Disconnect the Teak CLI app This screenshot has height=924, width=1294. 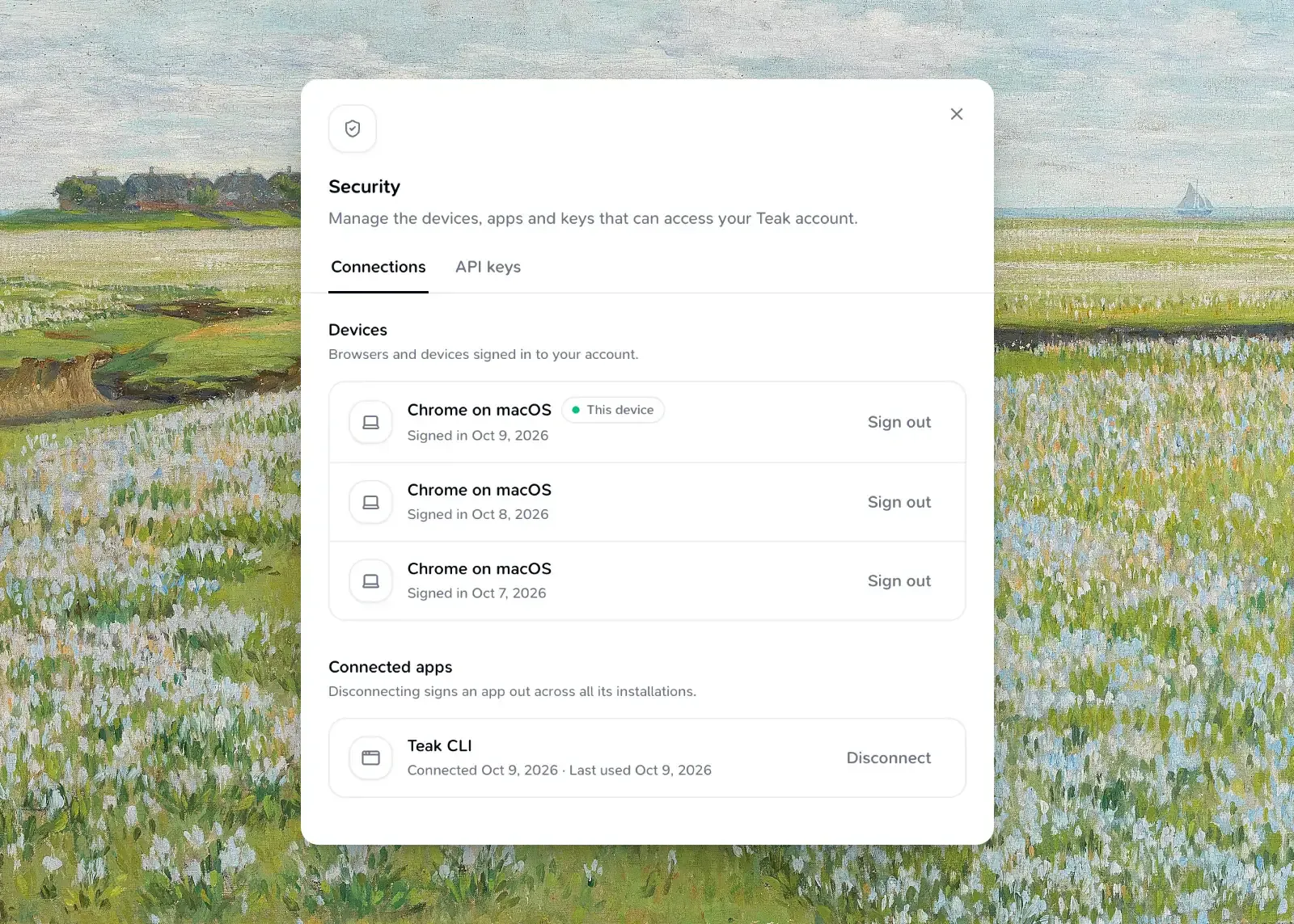pos(889,757)
